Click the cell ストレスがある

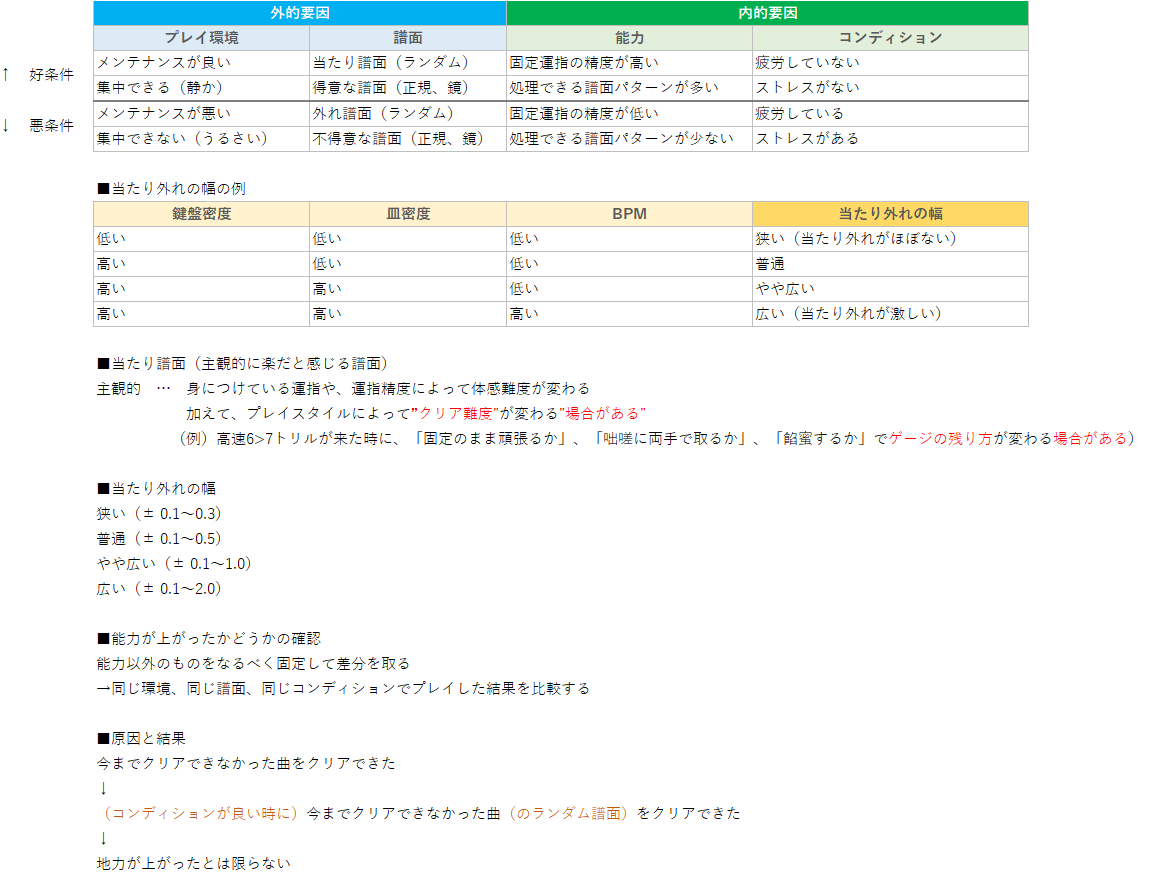click(890, 138)
